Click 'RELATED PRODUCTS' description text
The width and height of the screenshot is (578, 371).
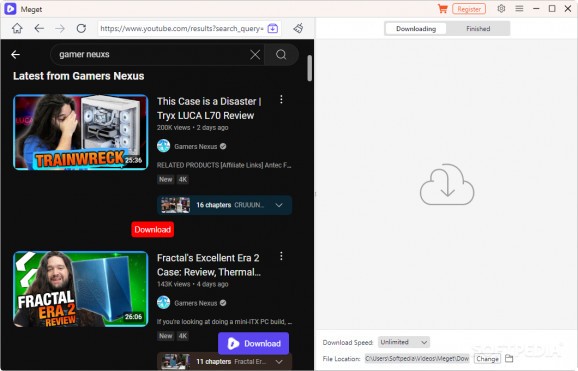(x=224, y=165)
